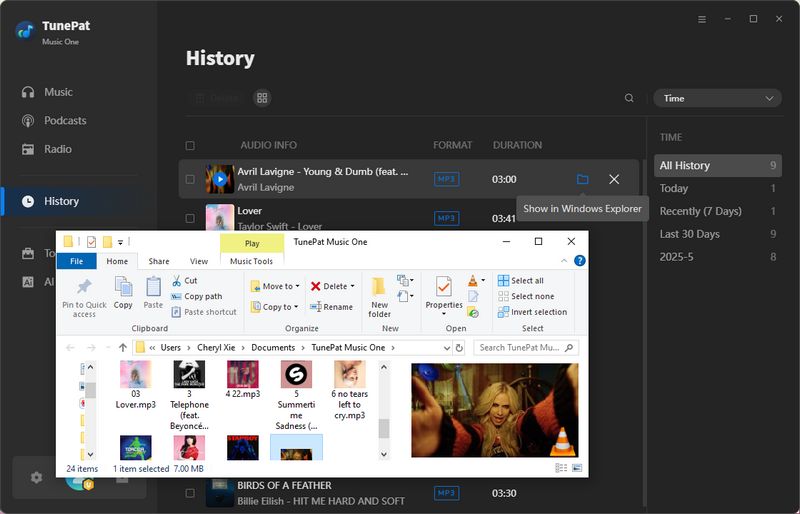800x514 pixels.
Task: Check the Lover track checkbox
Action: [190, 217]
